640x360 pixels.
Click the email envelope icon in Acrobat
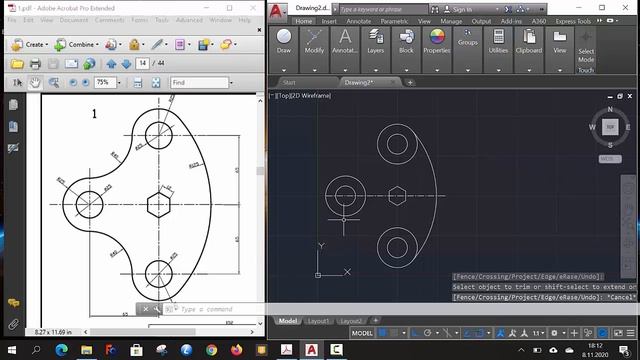(x=71, y=64)
